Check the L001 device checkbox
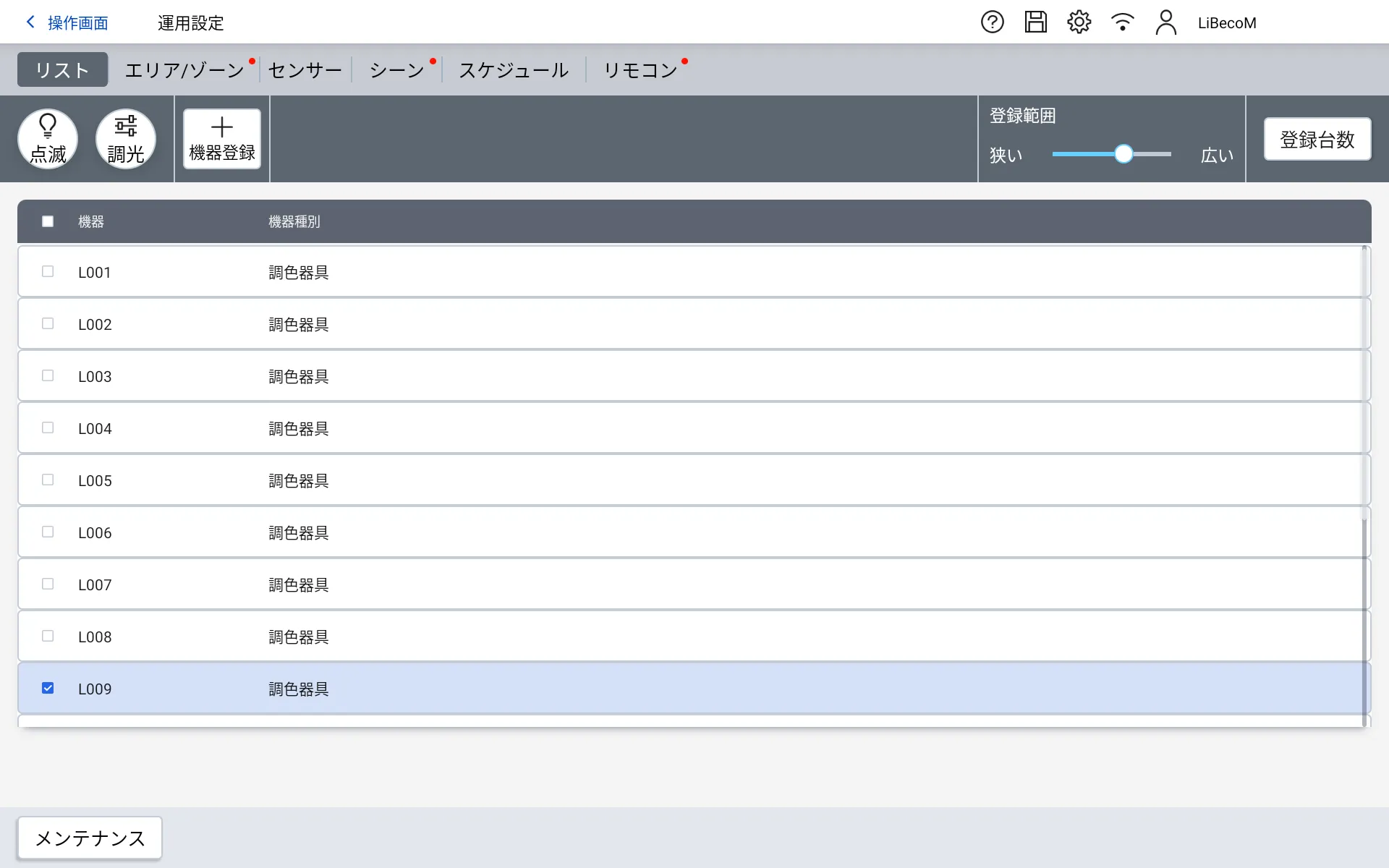 [48, 272]
